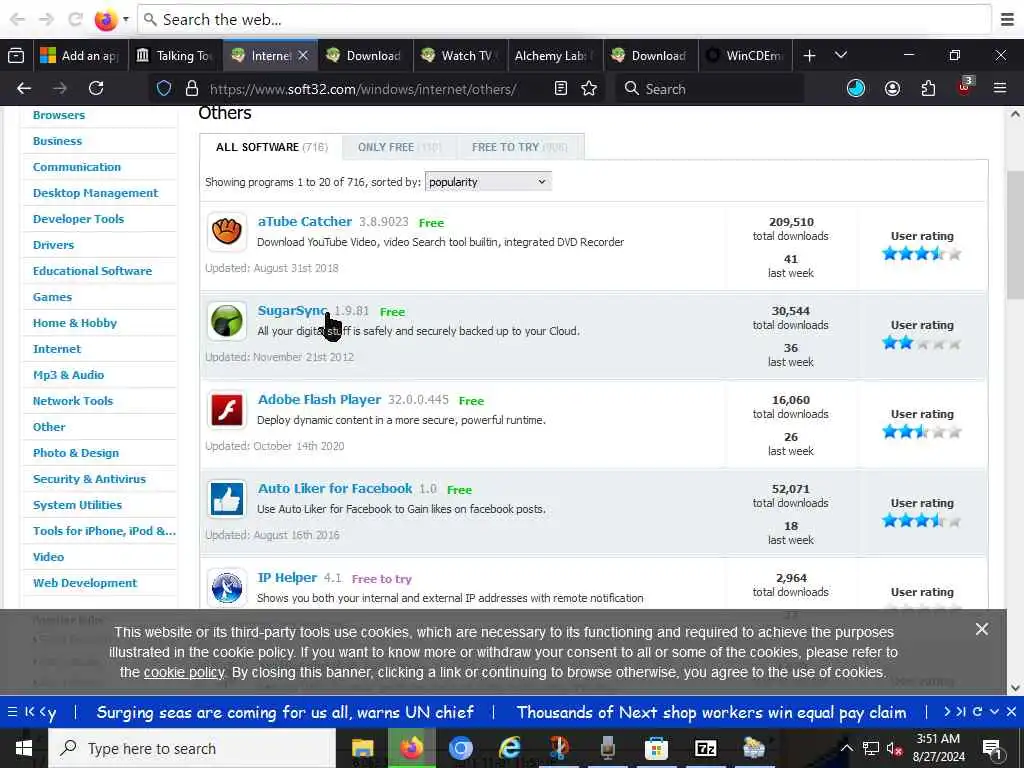
Task: Open the IP Helper program icon
Action: point(227,587)
